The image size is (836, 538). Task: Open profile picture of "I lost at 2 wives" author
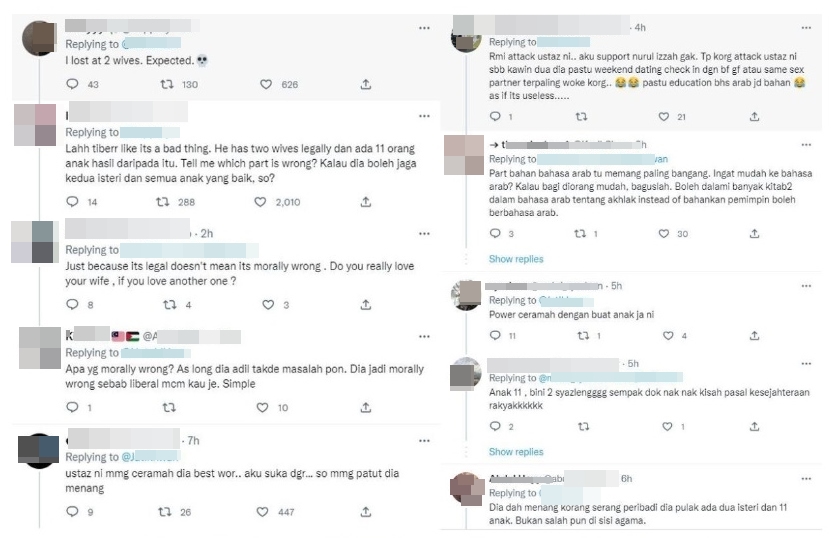point(38,38)
